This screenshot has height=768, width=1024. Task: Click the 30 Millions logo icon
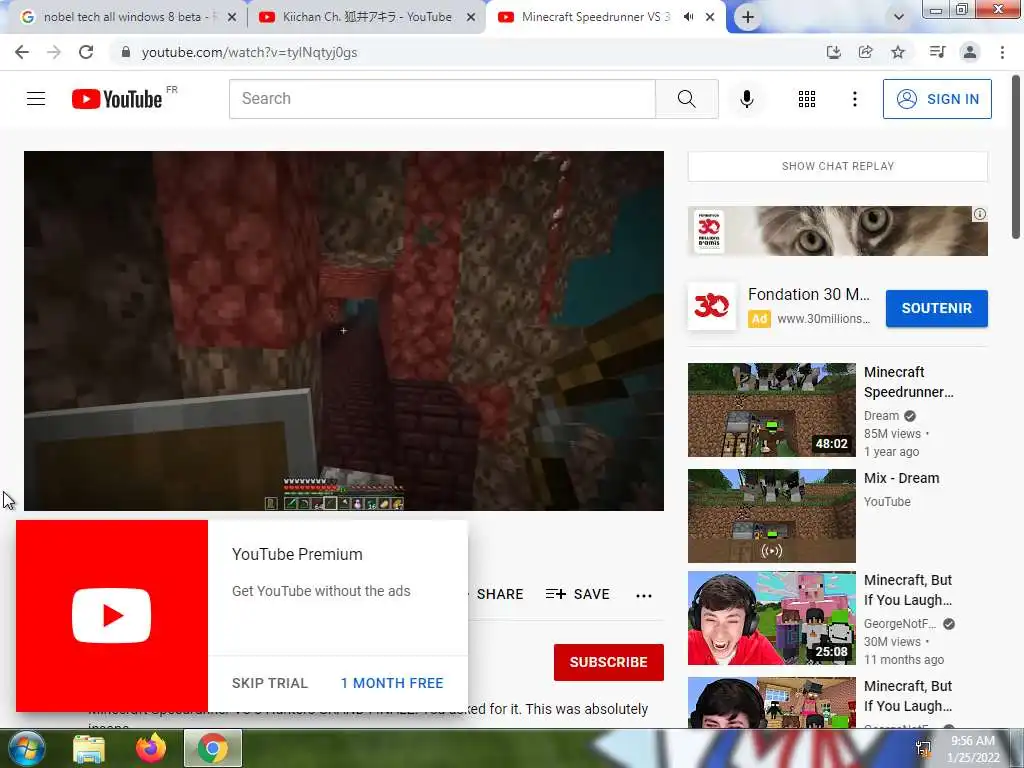[x=712, y=306]
